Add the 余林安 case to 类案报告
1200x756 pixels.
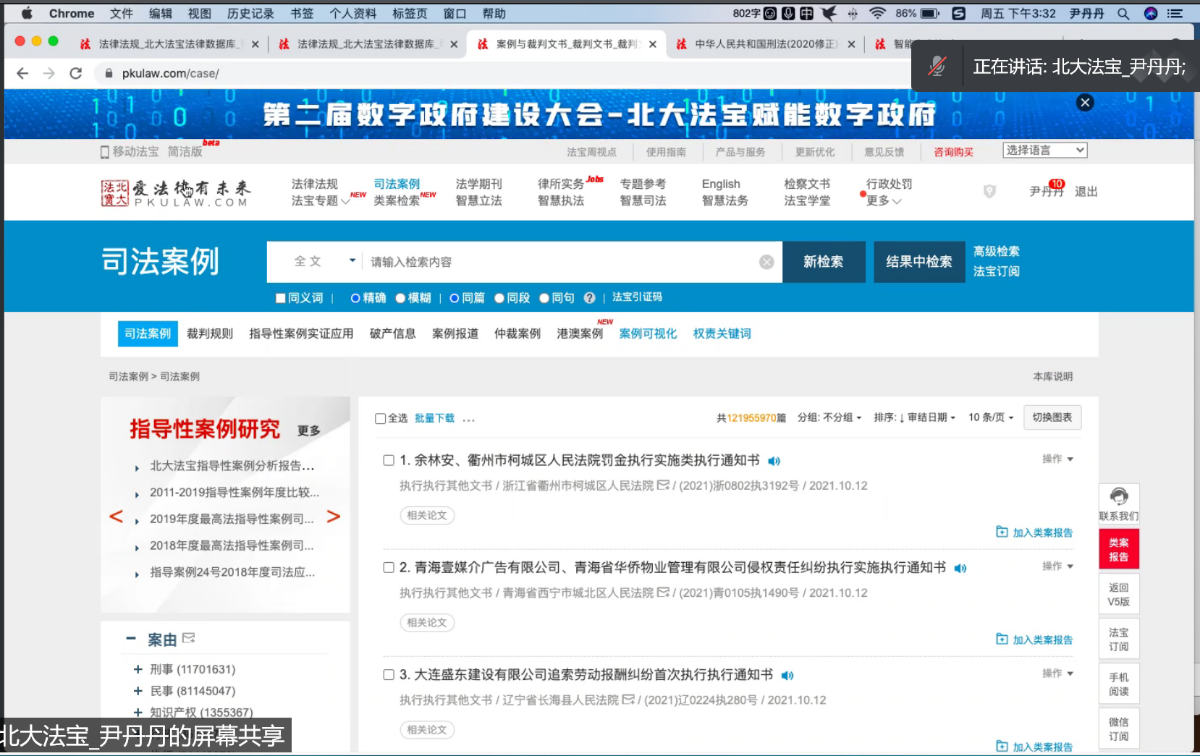[1034, 532]
